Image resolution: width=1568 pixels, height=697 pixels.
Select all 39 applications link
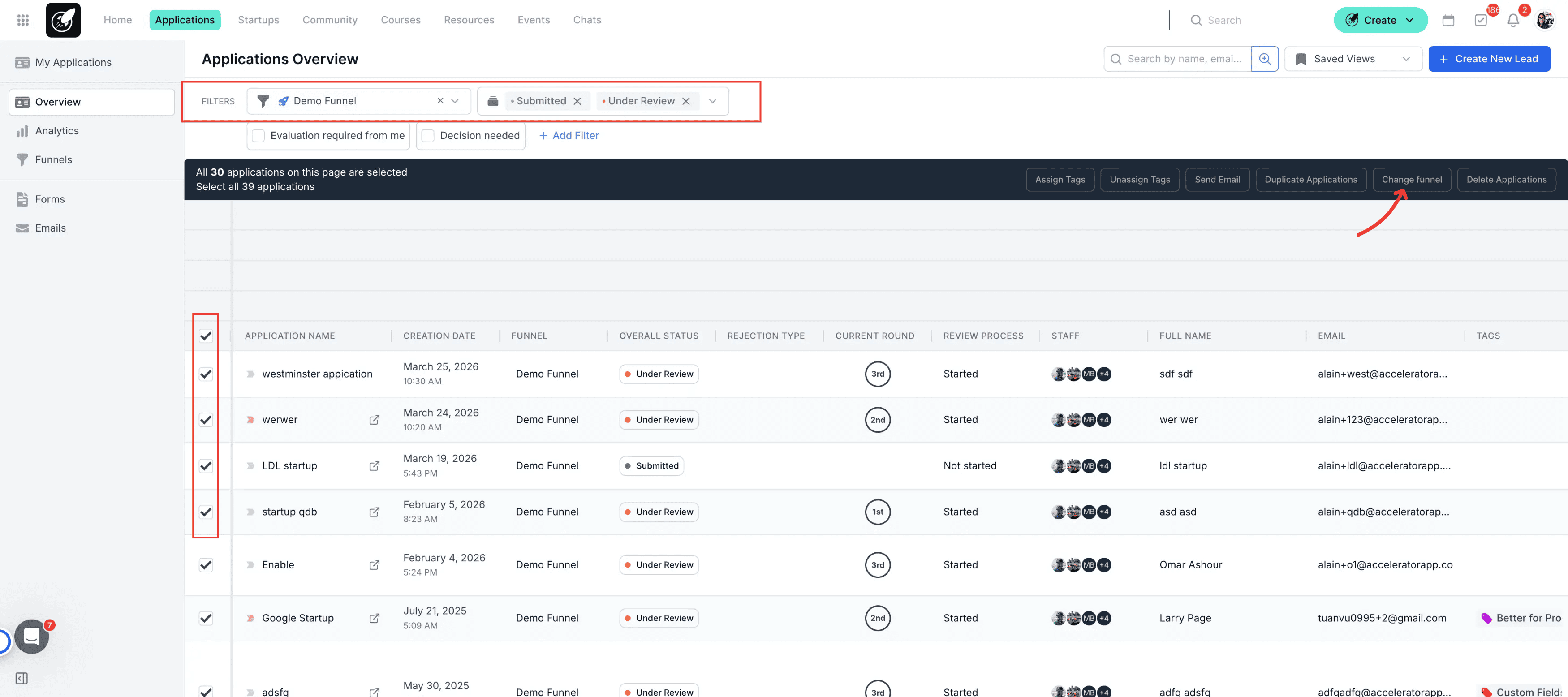(x=255, y=186)
